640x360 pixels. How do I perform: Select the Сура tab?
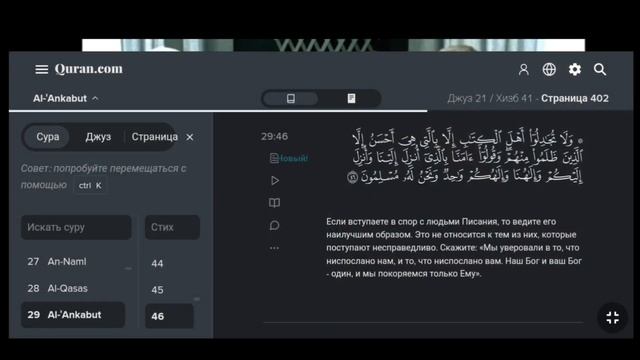(x=47, y=137)
